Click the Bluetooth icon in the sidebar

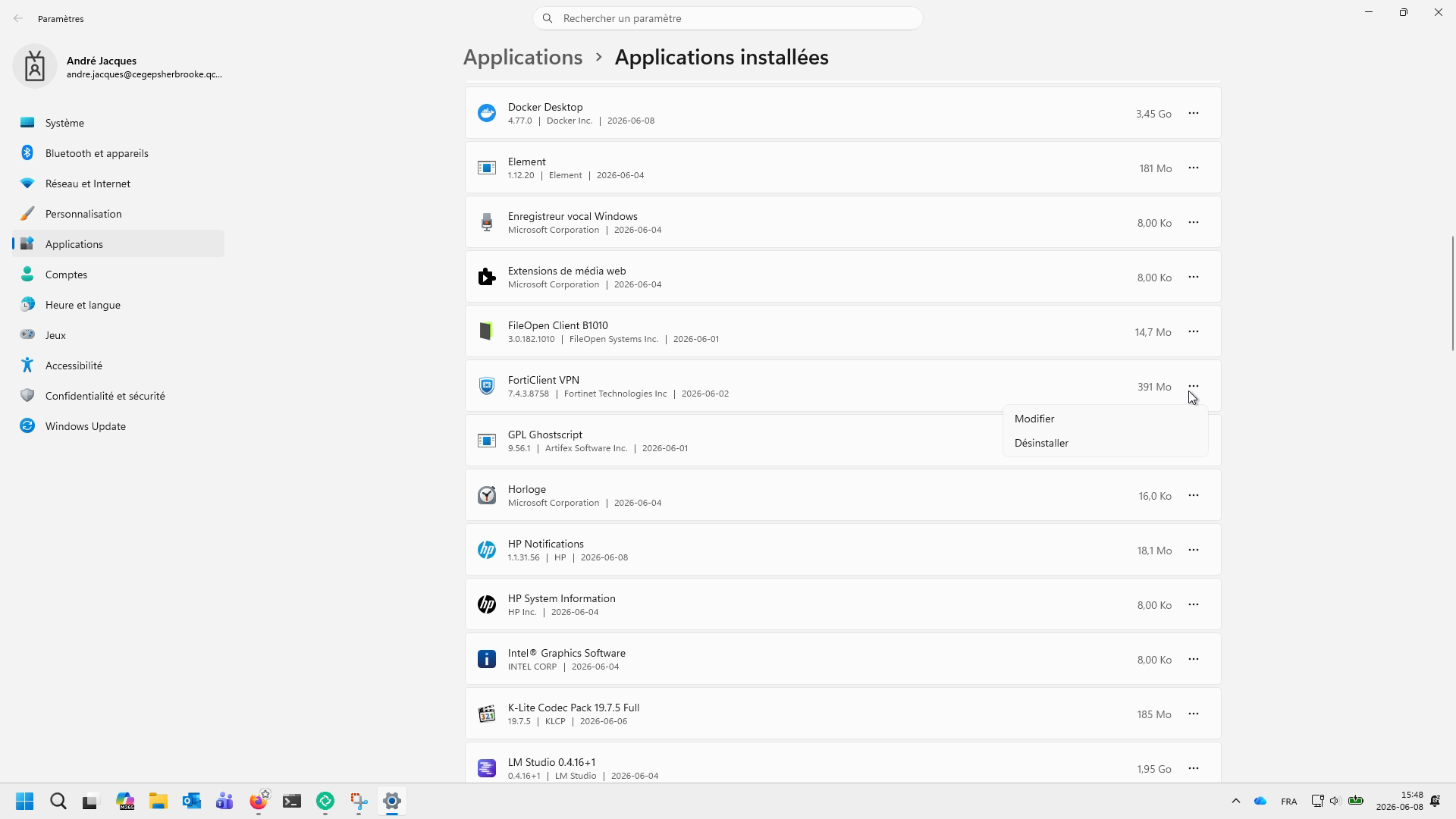point(27,153)
